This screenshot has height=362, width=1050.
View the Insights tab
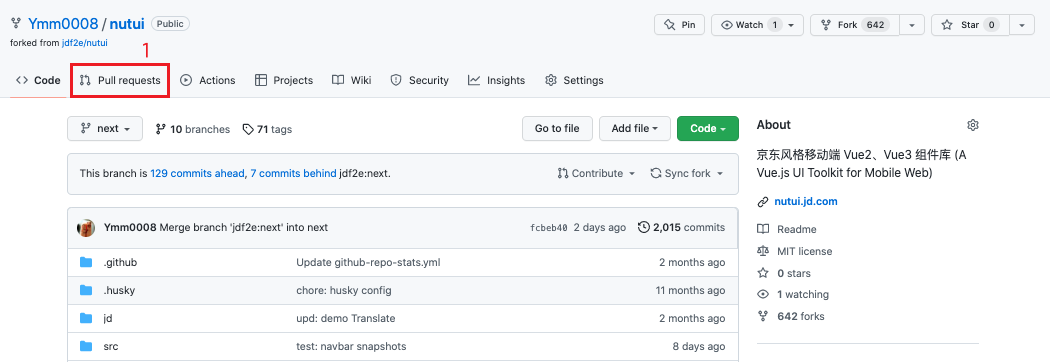[x=496, y=80]
